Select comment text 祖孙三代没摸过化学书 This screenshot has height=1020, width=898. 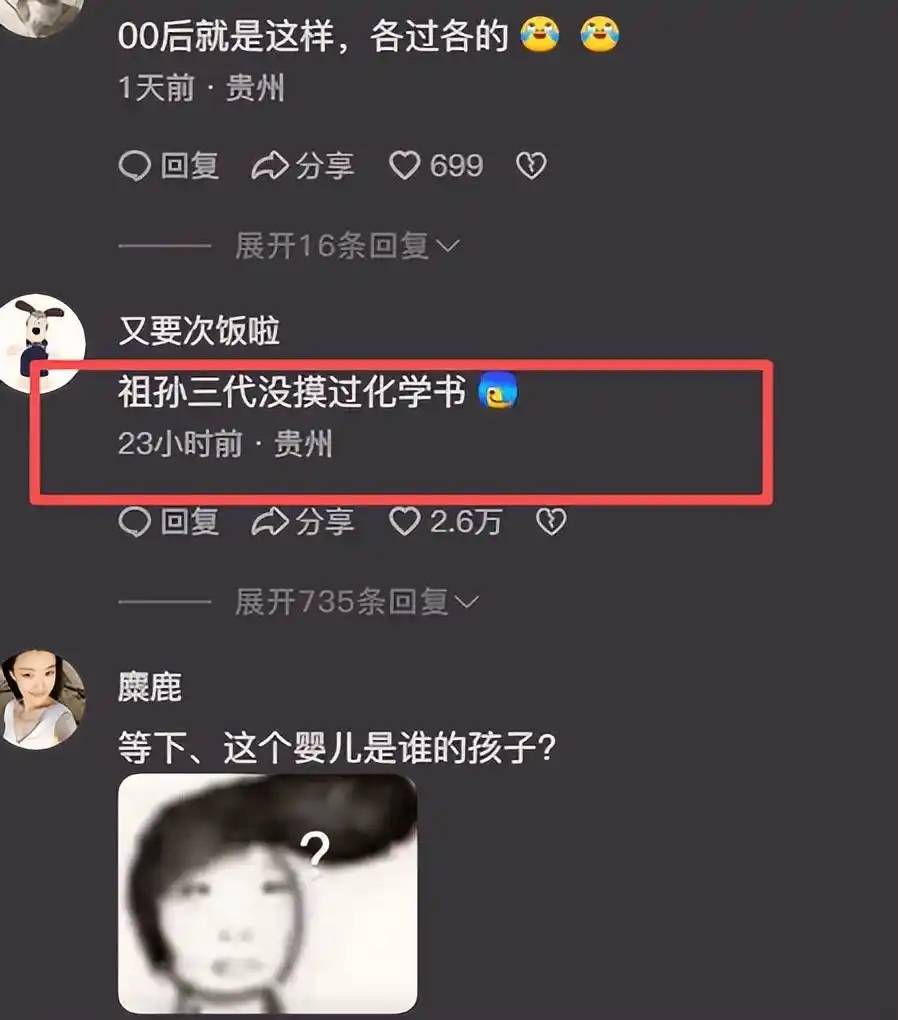click(292, 392)
